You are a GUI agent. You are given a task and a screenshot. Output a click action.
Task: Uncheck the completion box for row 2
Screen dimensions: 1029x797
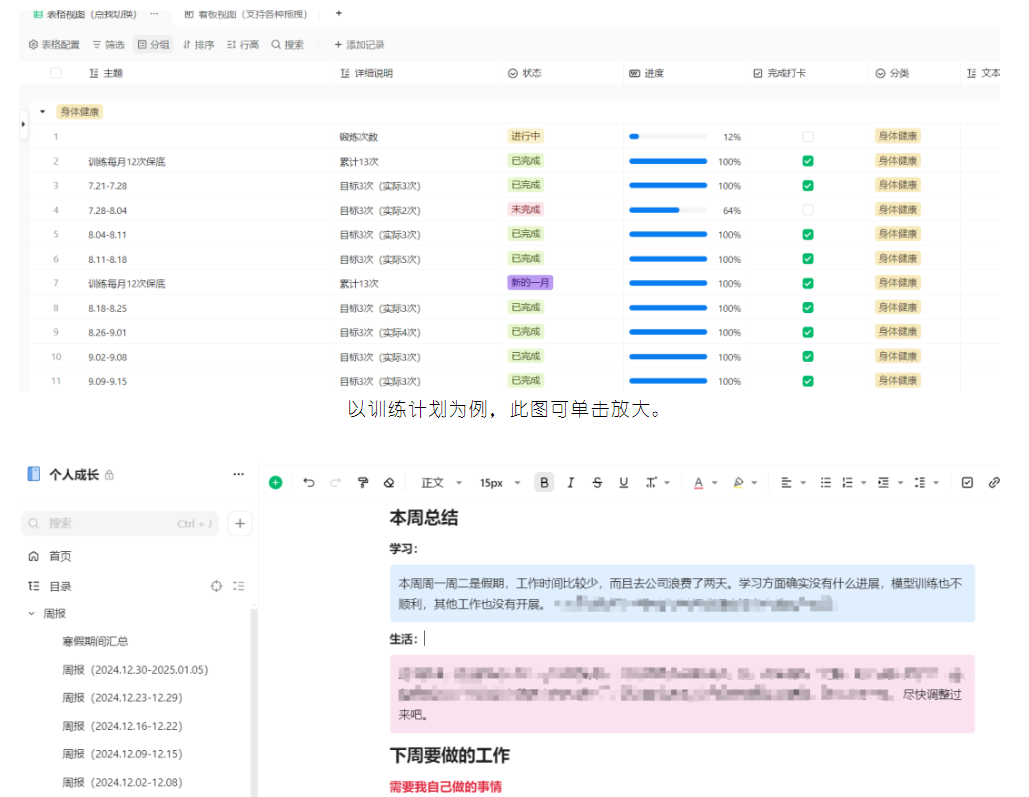808,161
